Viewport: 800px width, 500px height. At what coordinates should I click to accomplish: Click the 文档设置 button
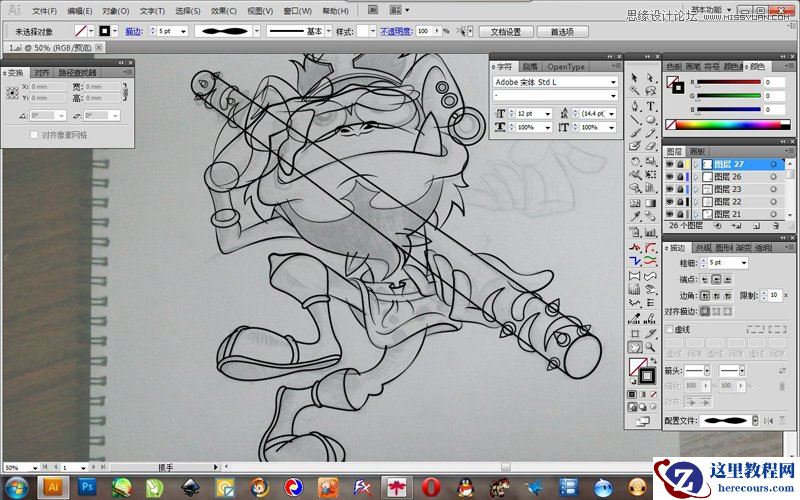pyautogui.click(x=506, y=32)
